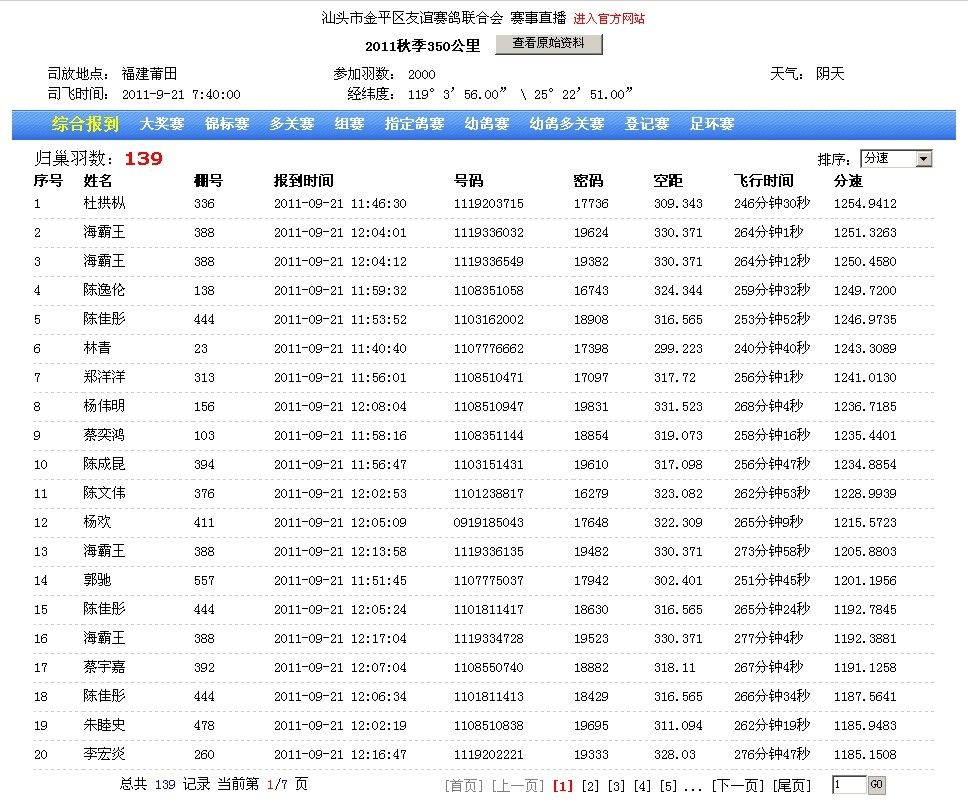Click the 分速 column header

[x=848, y=181]
